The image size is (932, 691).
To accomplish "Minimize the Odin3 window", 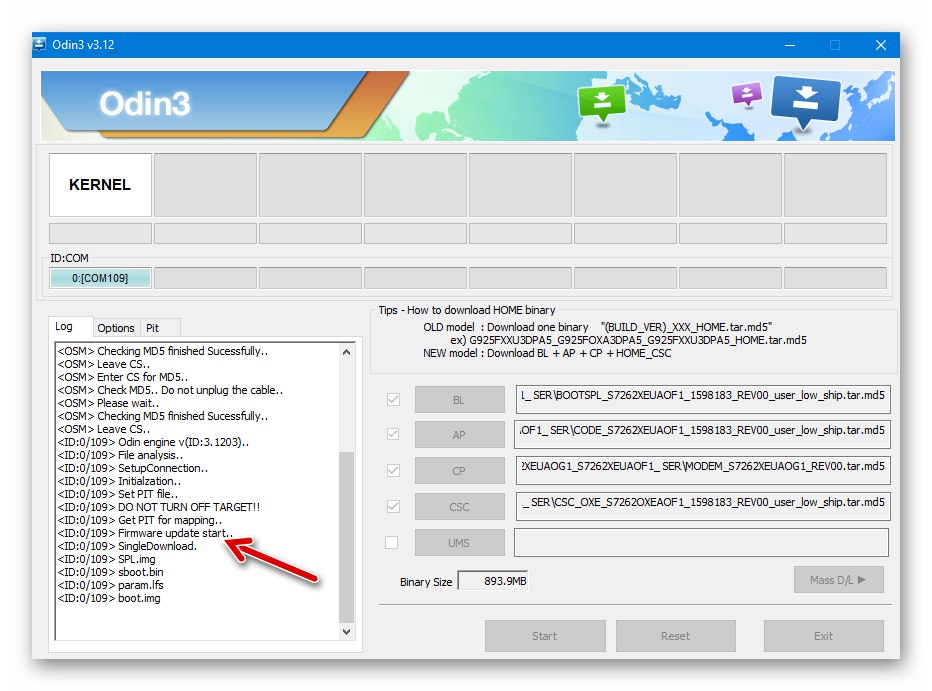I will click(x=790, y=45).
